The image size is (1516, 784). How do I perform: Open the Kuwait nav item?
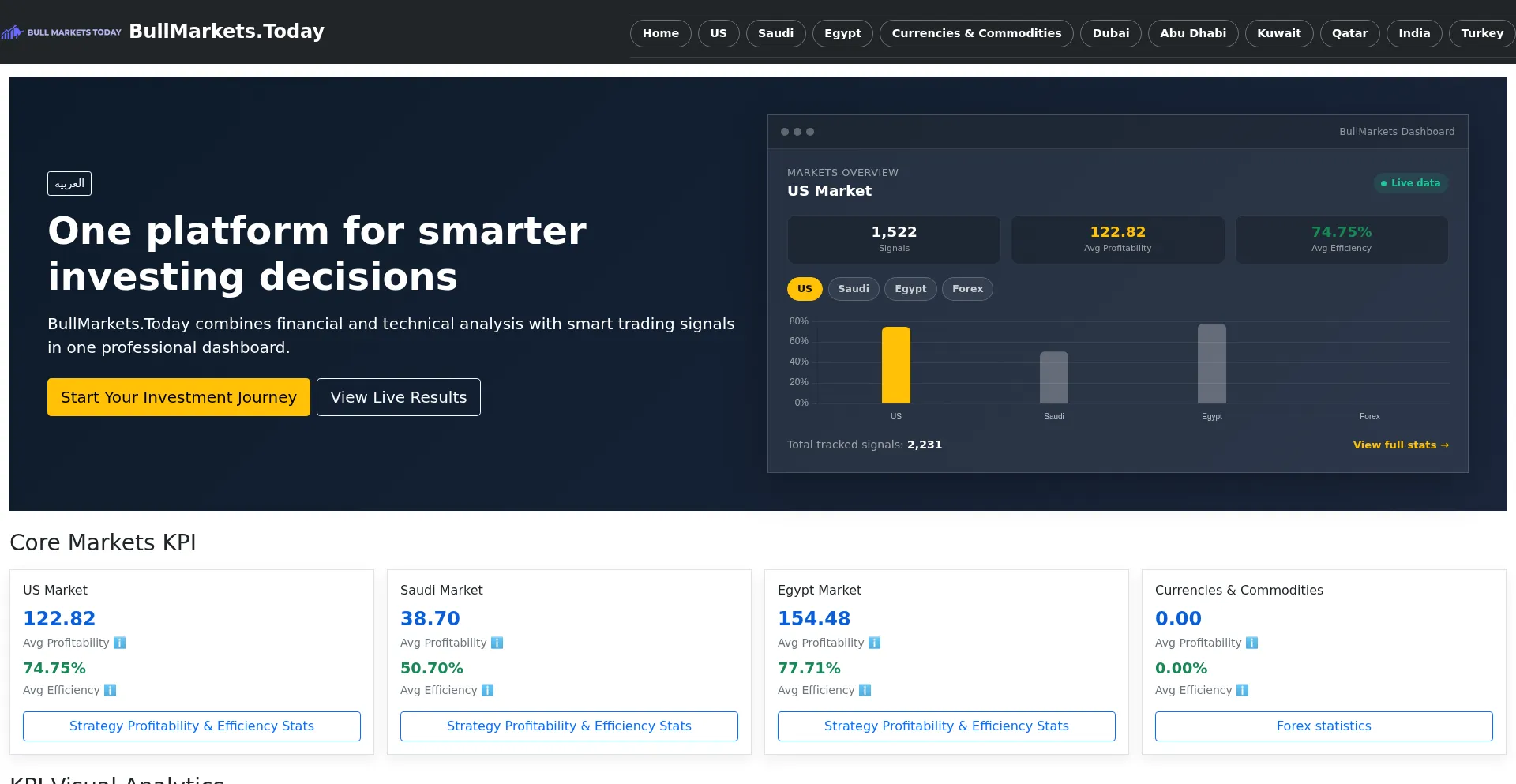pos(1279,33)
